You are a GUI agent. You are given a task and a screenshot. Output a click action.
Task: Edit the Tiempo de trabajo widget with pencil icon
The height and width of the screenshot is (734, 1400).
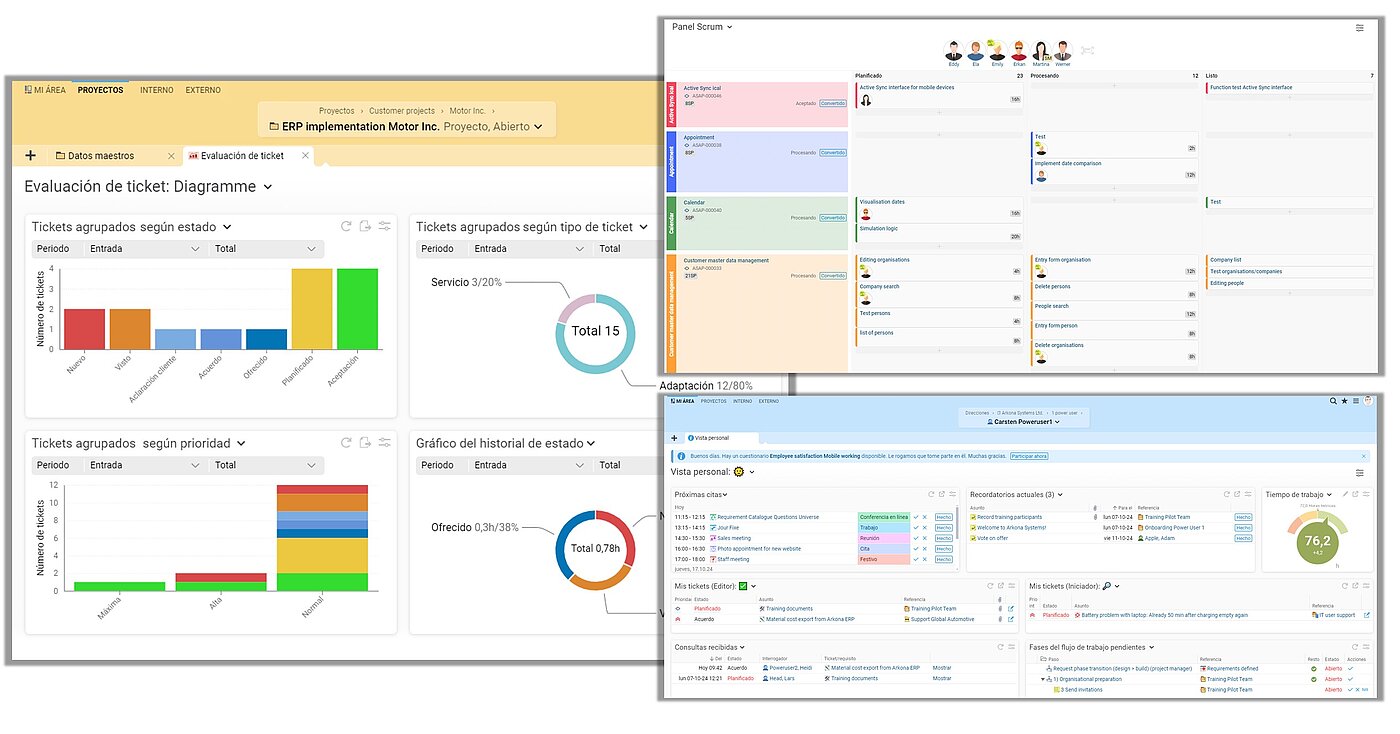click(x=1343, y=494)
